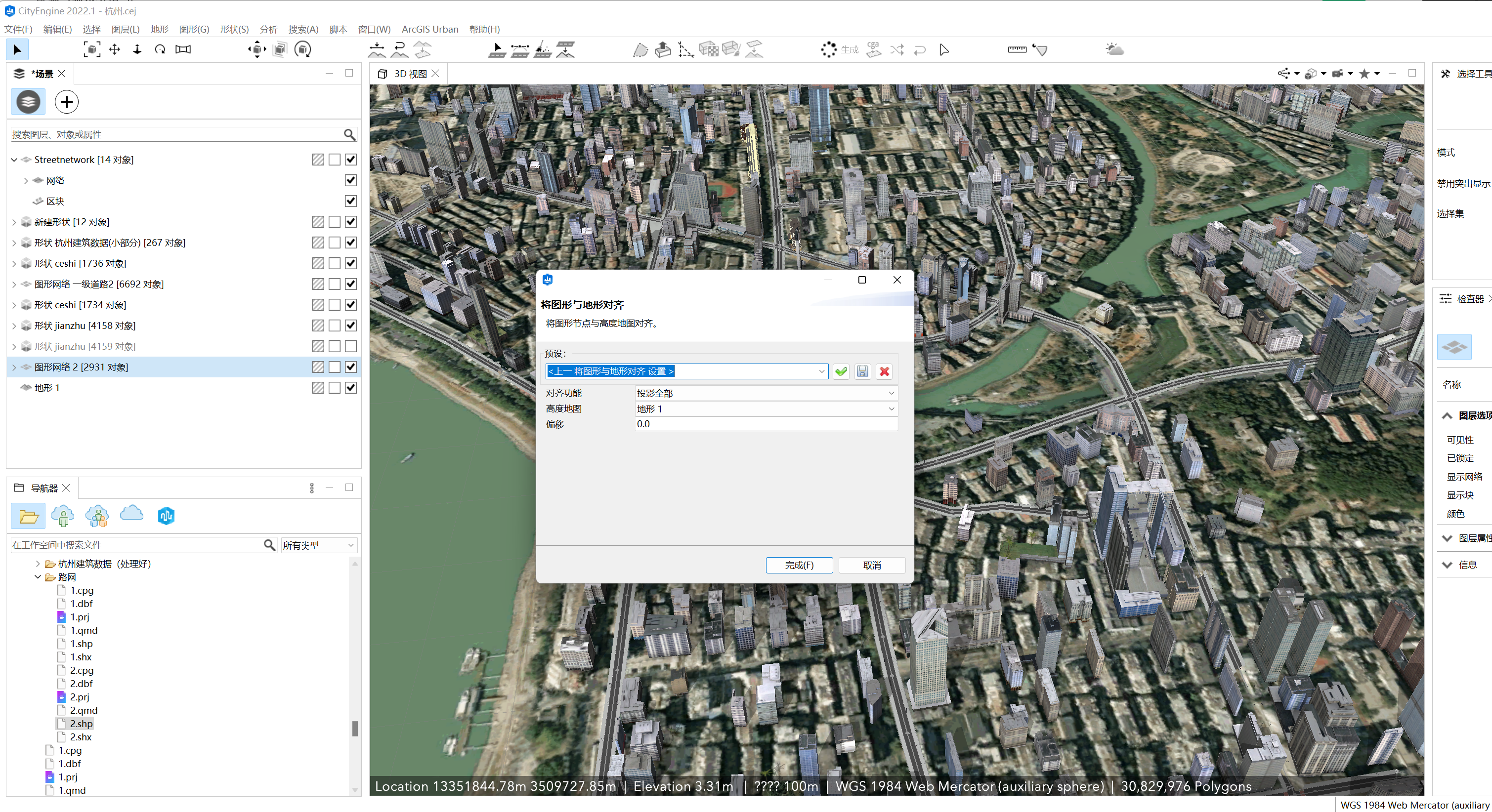Open the scene light weather settings icon
This screenshot has width=1492, height=812.
[x=1114, y=50]
